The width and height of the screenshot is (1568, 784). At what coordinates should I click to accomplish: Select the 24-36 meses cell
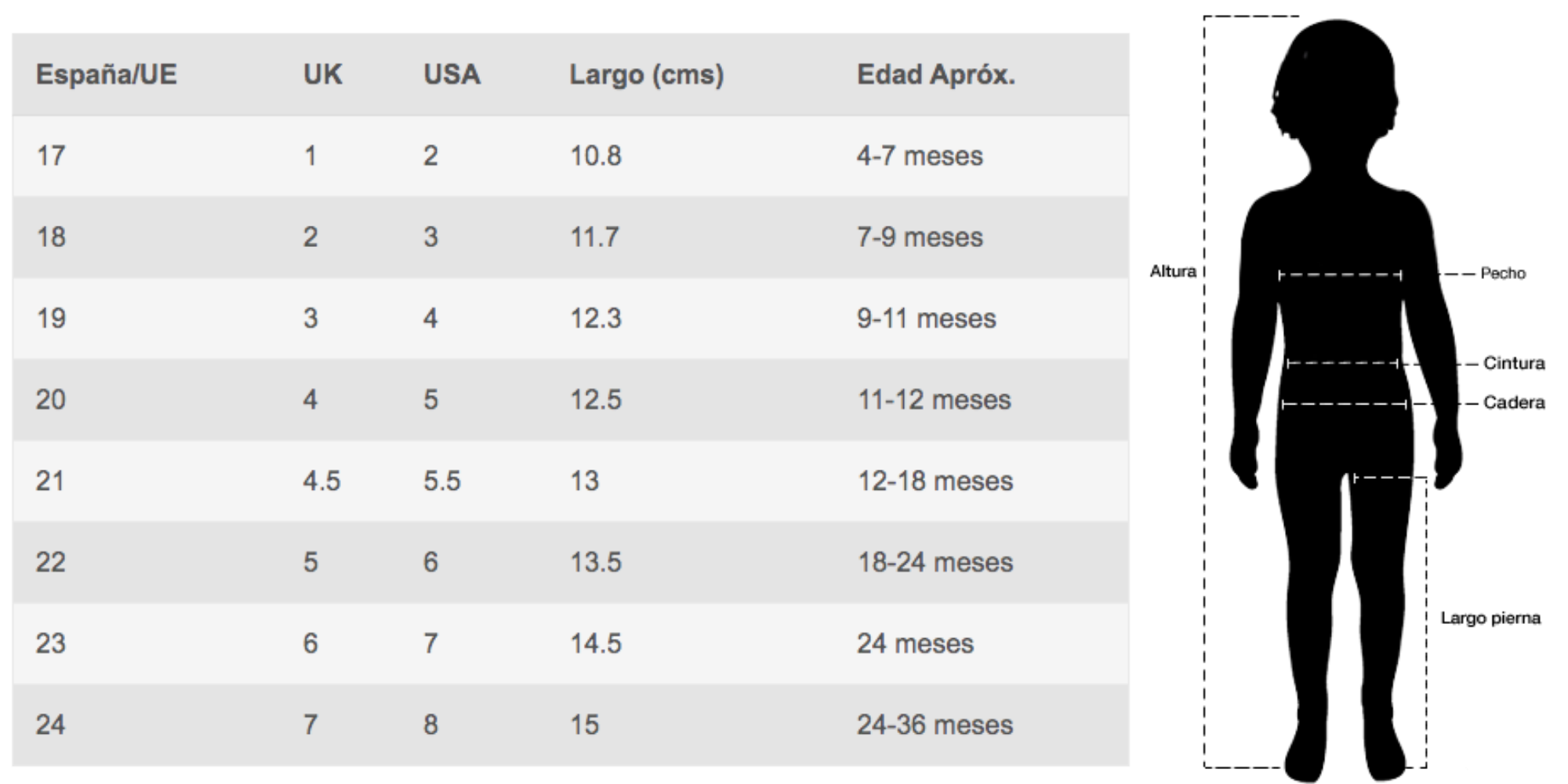tap(935, 724)
